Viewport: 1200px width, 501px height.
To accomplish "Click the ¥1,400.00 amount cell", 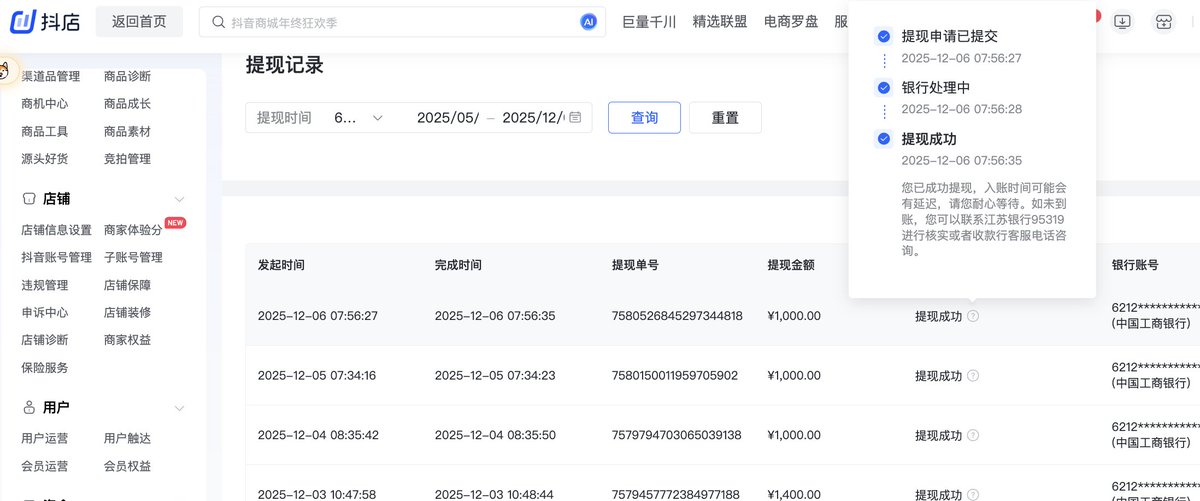I will [x=794, y=494].
